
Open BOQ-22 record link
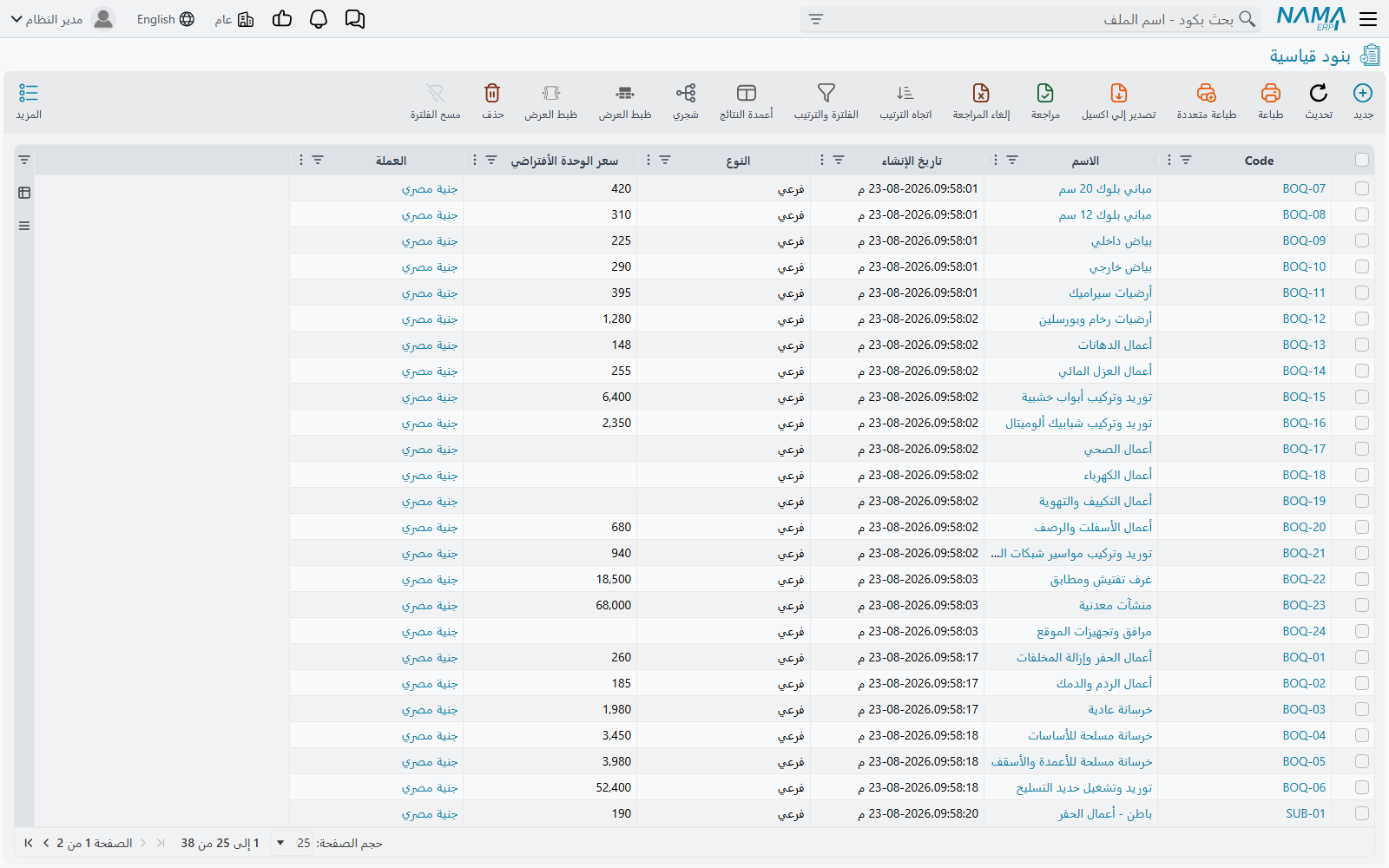[x=1304, y=579]
